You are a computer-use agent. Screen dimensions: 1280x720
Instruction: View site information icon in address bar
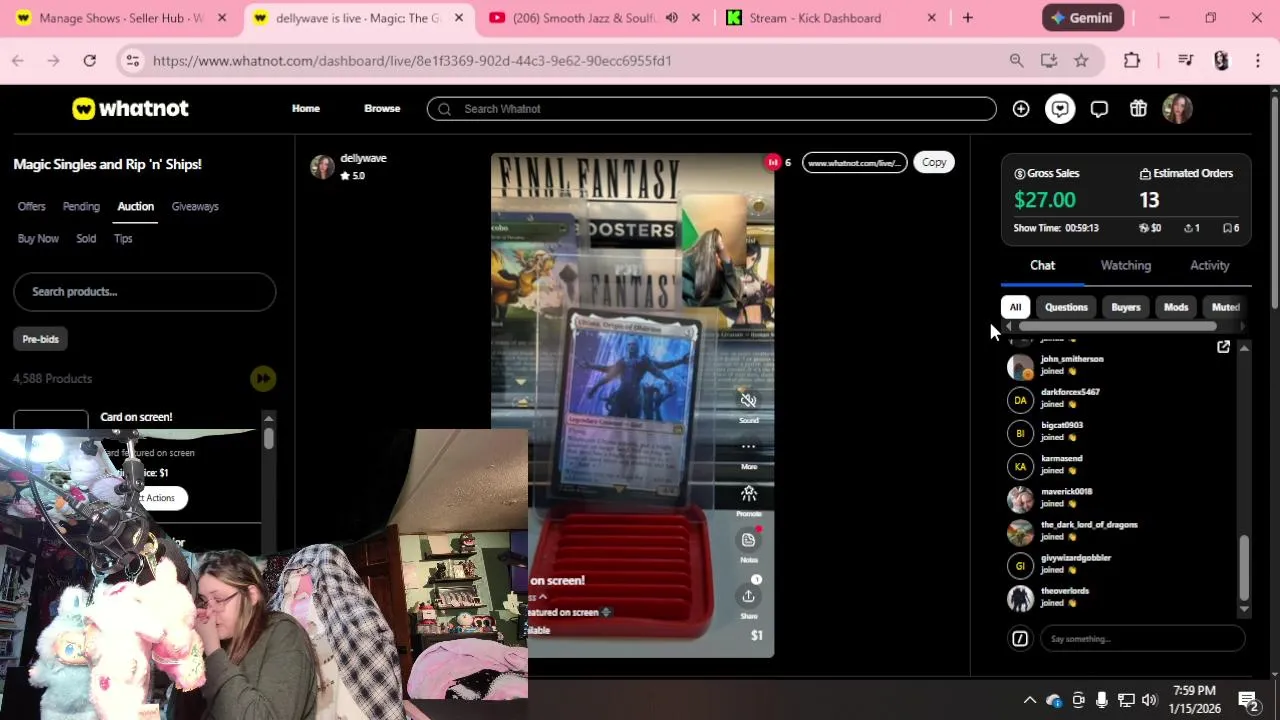click(132, 61)
